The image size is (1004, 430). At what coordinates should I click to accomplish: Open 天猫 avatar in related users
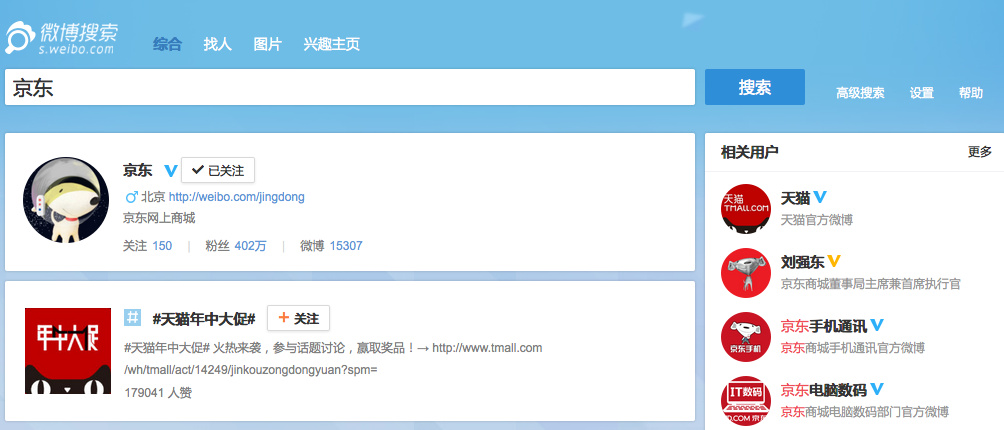tap(745, 207)
